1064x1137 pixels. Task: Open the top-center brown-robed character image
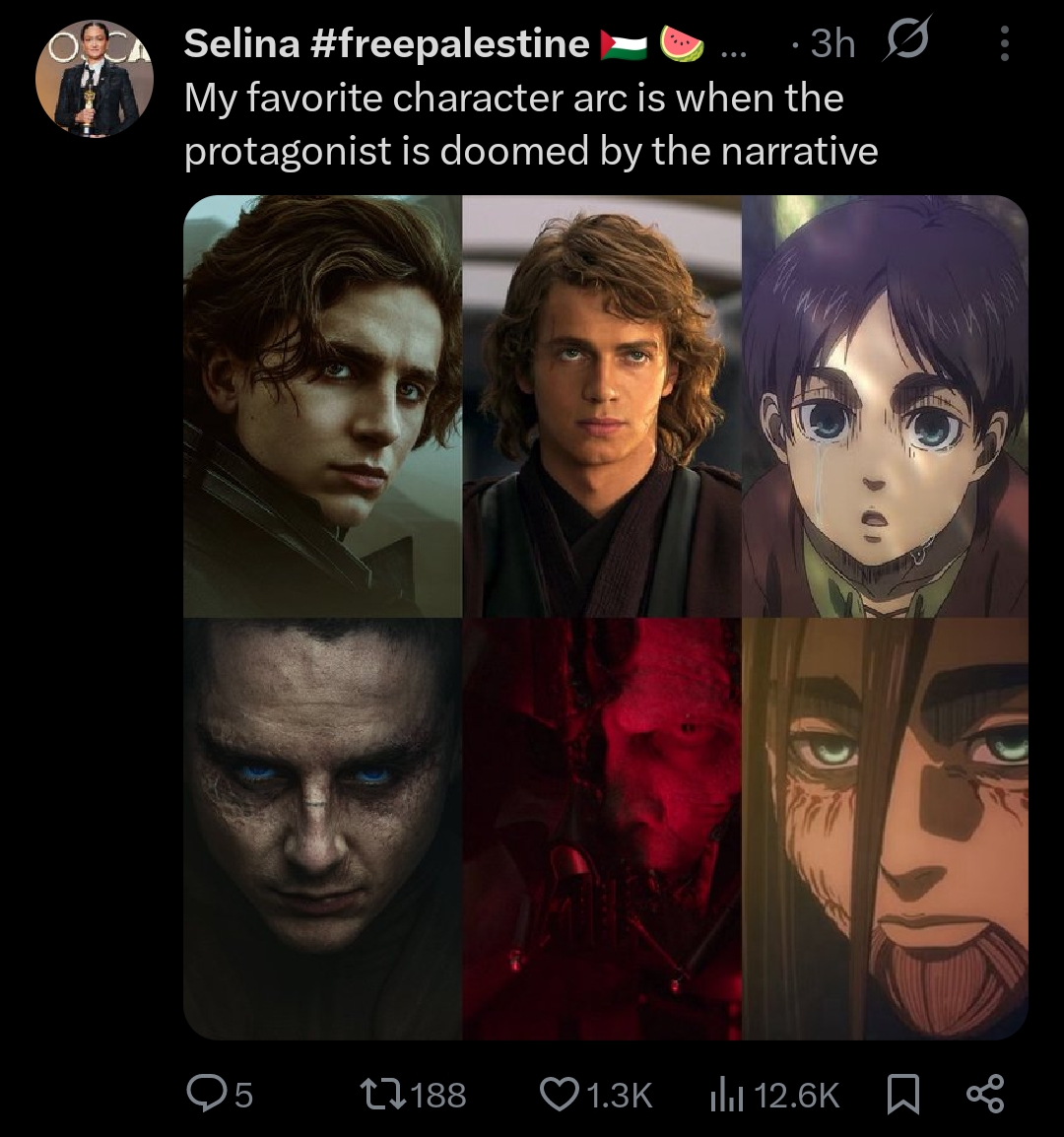click(602, 406)
